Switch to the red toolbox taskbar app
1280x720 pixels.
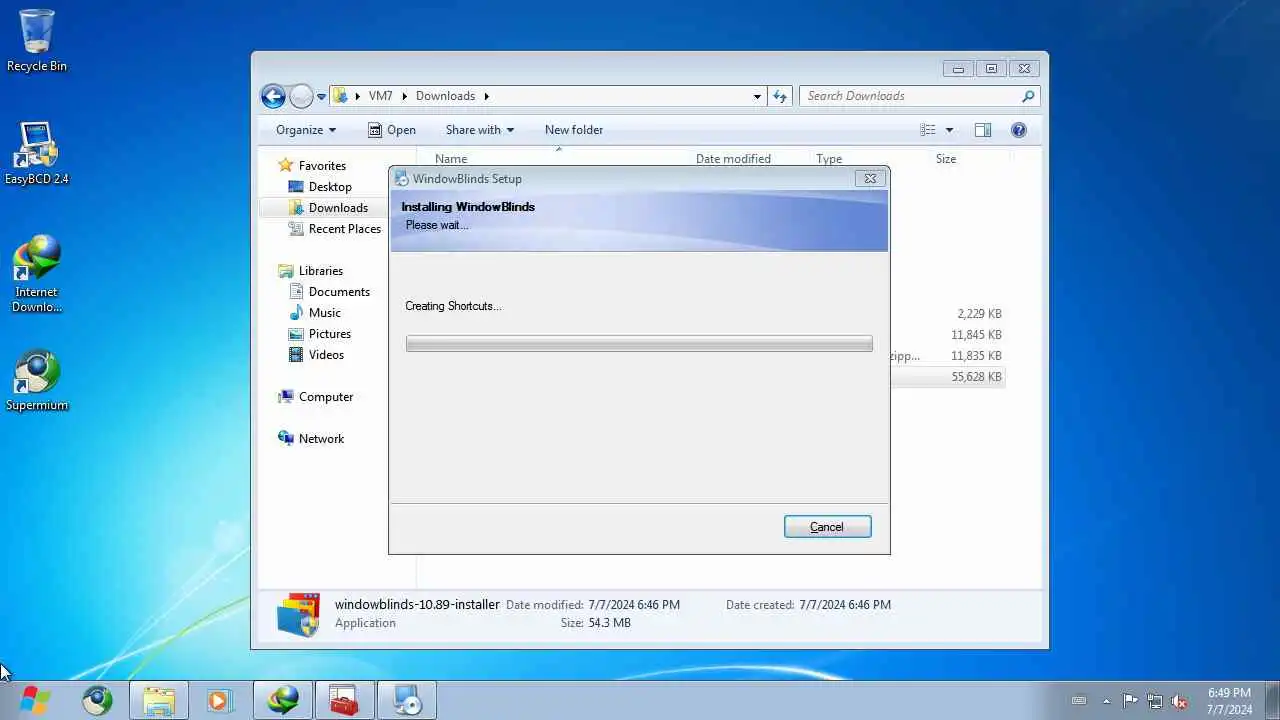345,700
